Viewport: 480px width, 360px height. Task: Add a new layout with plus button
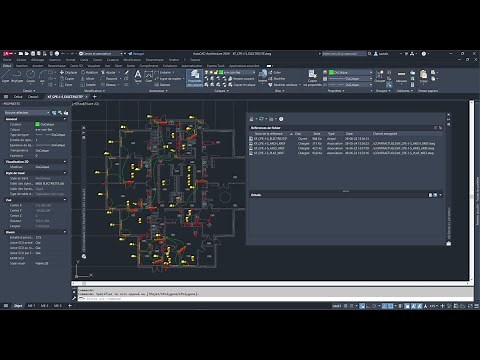point(70,306)
